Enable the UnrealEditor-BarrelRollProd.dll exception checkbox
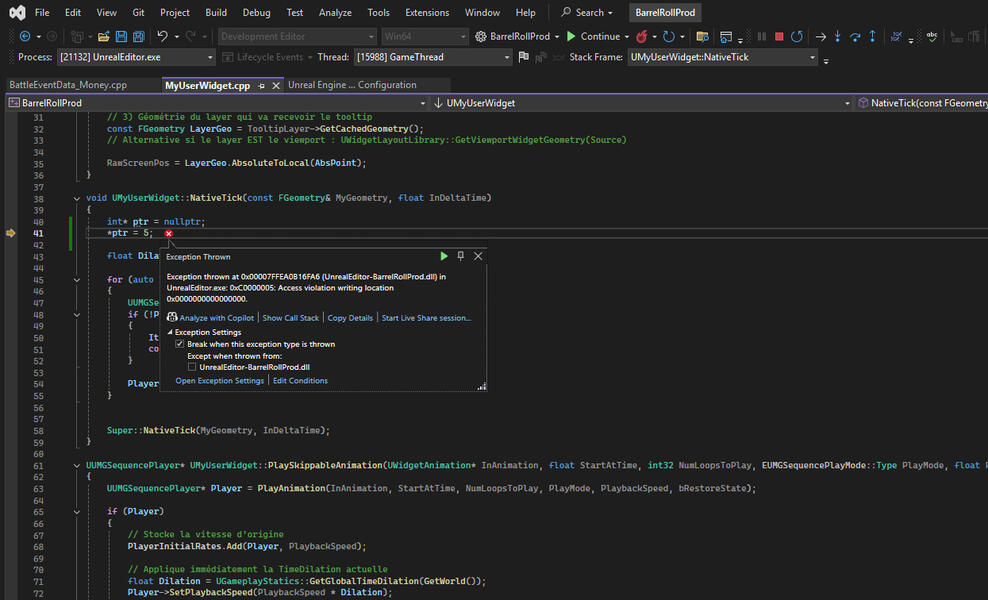988x600 pixels. [192, 367]
